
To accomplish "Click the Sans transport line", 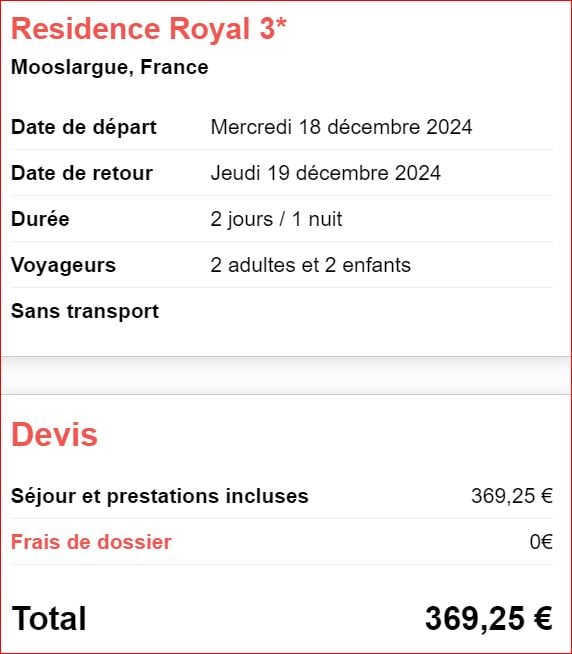I will click(85, 311).
